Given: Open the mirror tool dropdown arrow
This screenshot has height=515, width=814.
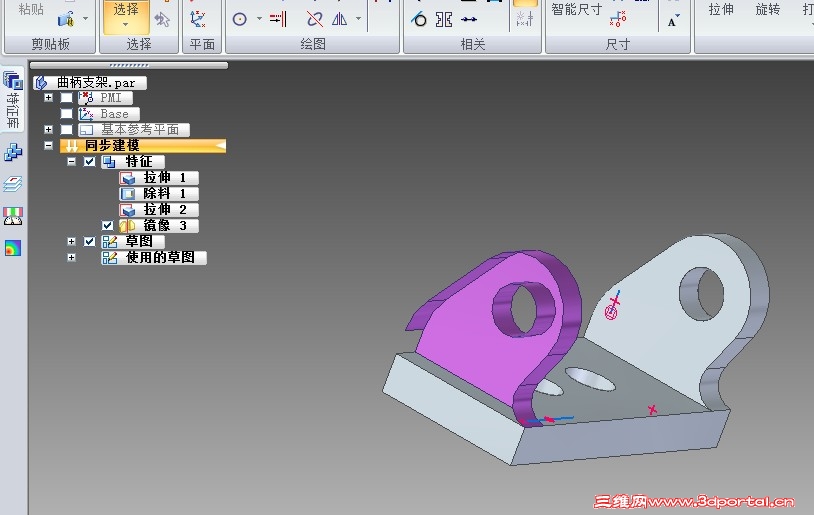Looking at the screenshot, I should [x=358, y=19].
